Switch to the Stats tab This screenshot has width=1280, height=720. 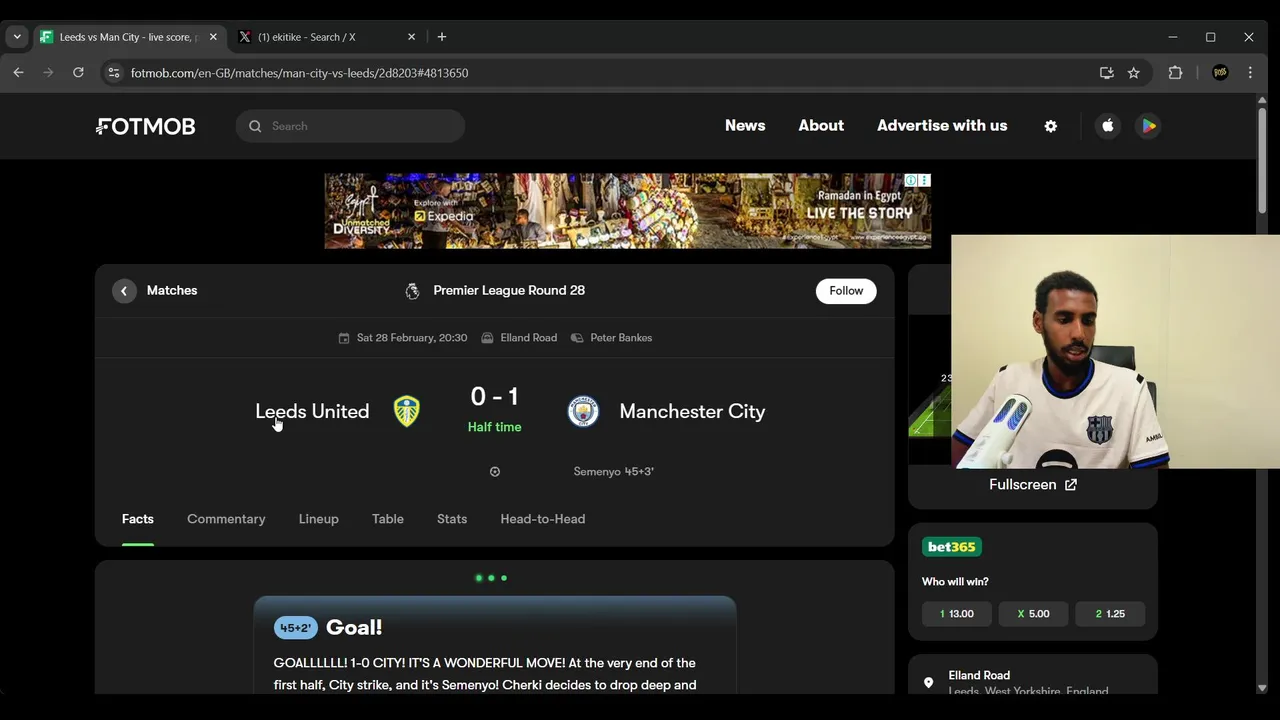click(452, 519)
